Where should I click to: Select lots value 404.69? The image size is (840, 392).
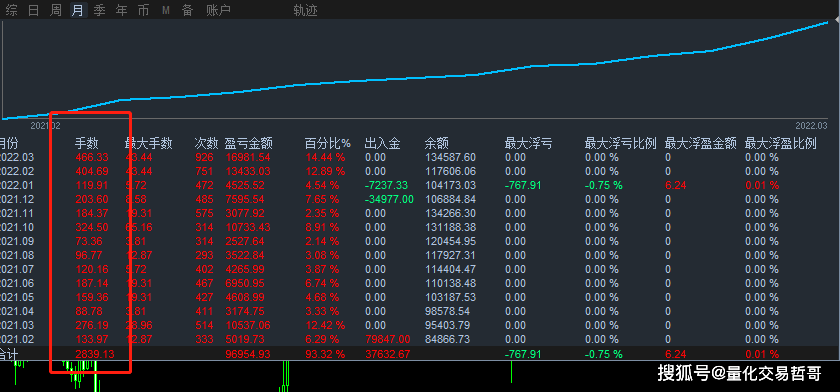coord(91,171)
